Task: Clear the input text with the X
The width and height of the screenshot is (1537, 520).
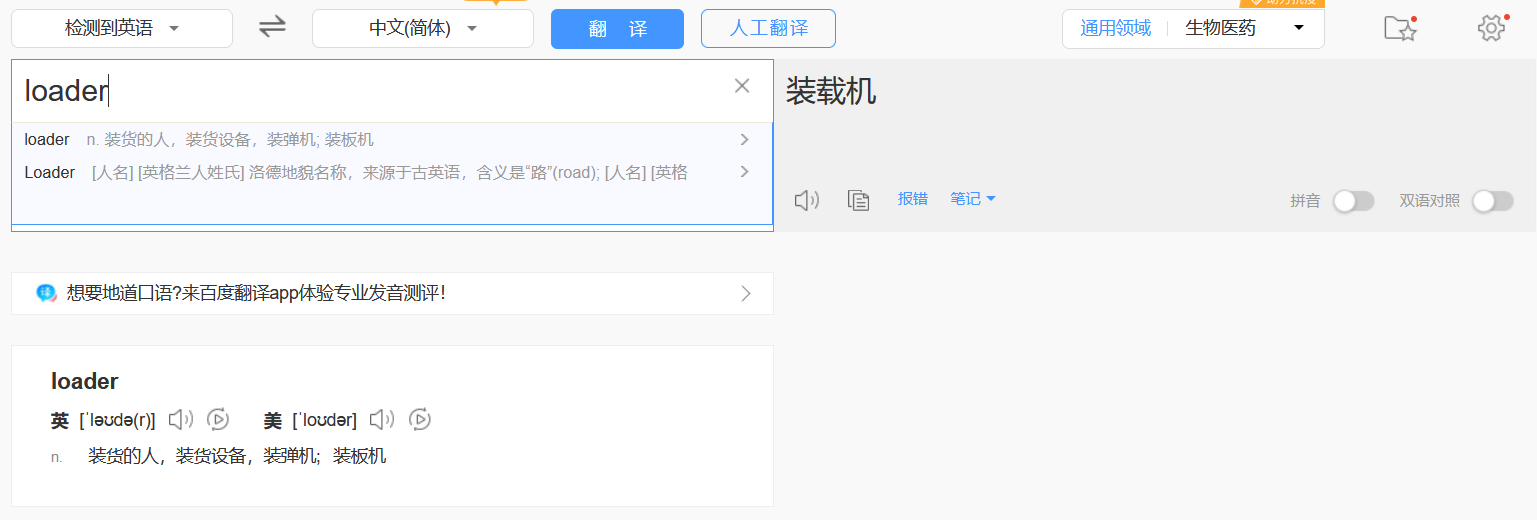Action: (742, 86)
